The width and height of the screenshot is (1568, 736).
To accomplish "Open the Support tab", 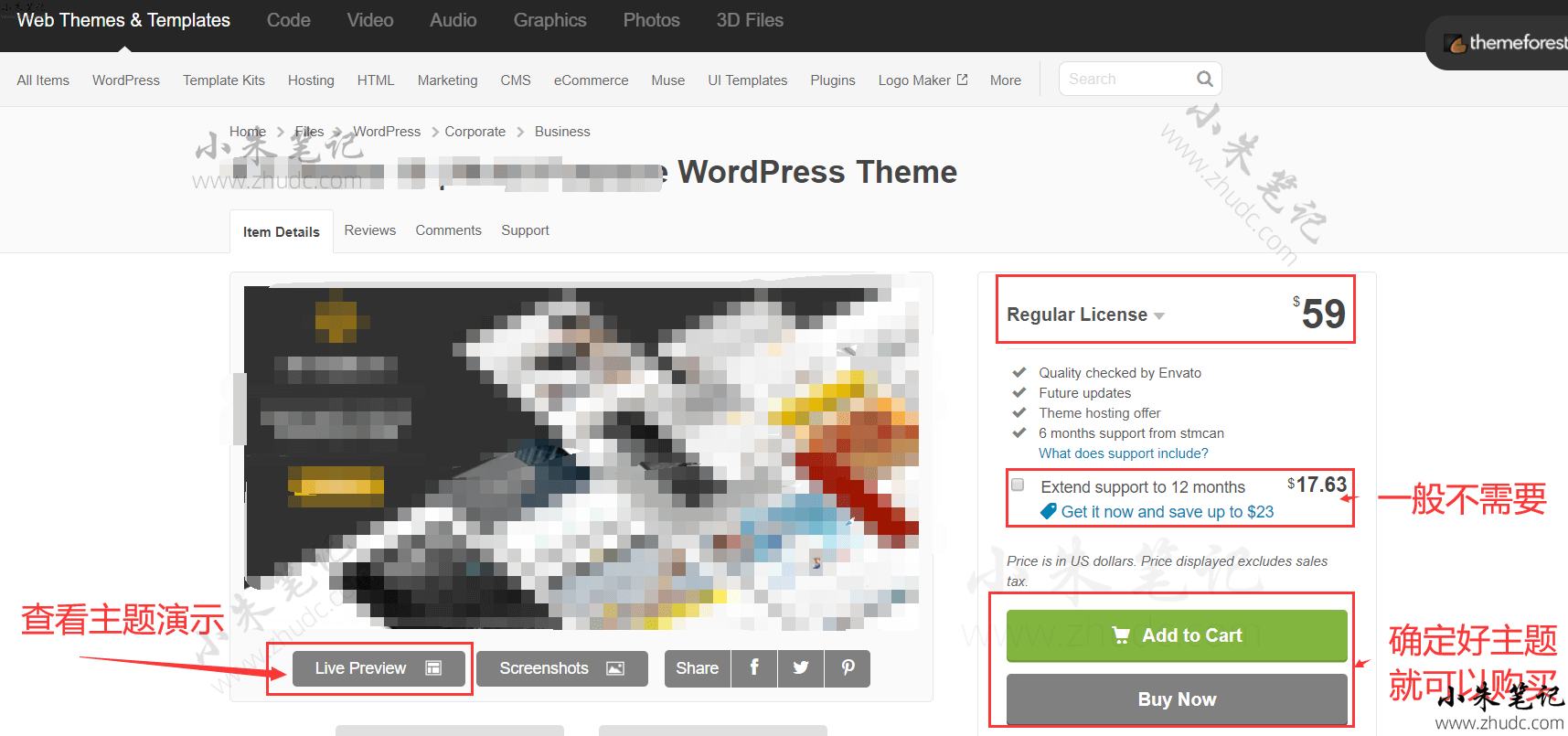I will click(x=525, y=230).
